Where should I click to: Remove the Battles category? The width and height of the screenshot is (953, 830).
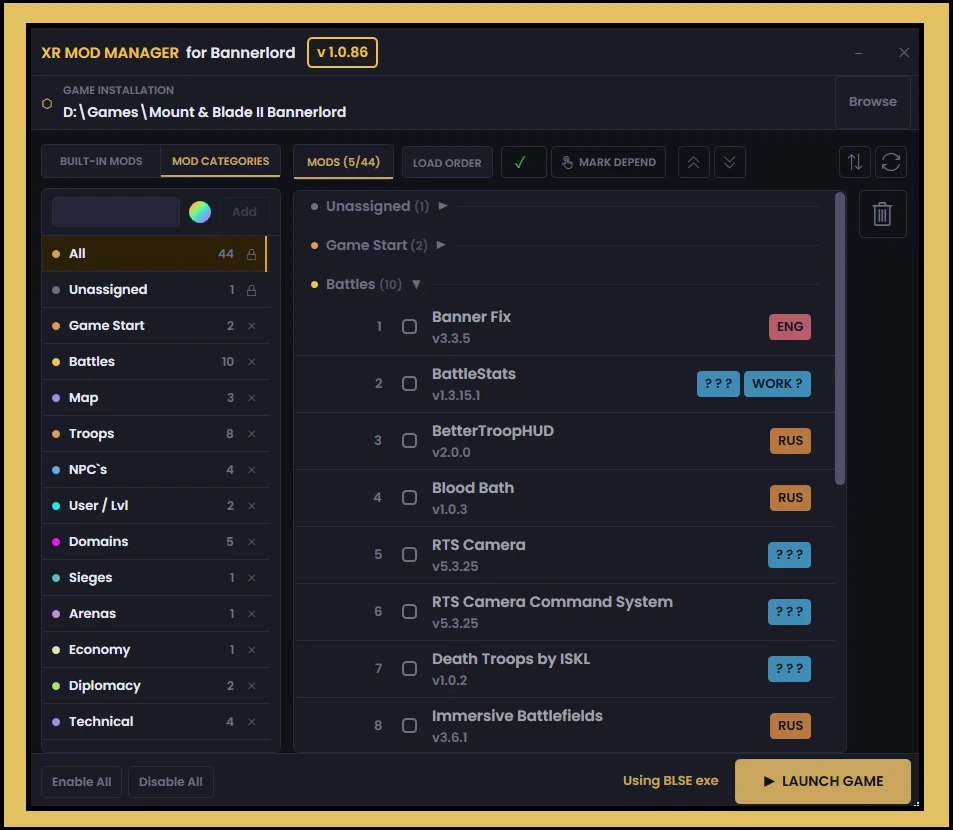coord(252,362)
